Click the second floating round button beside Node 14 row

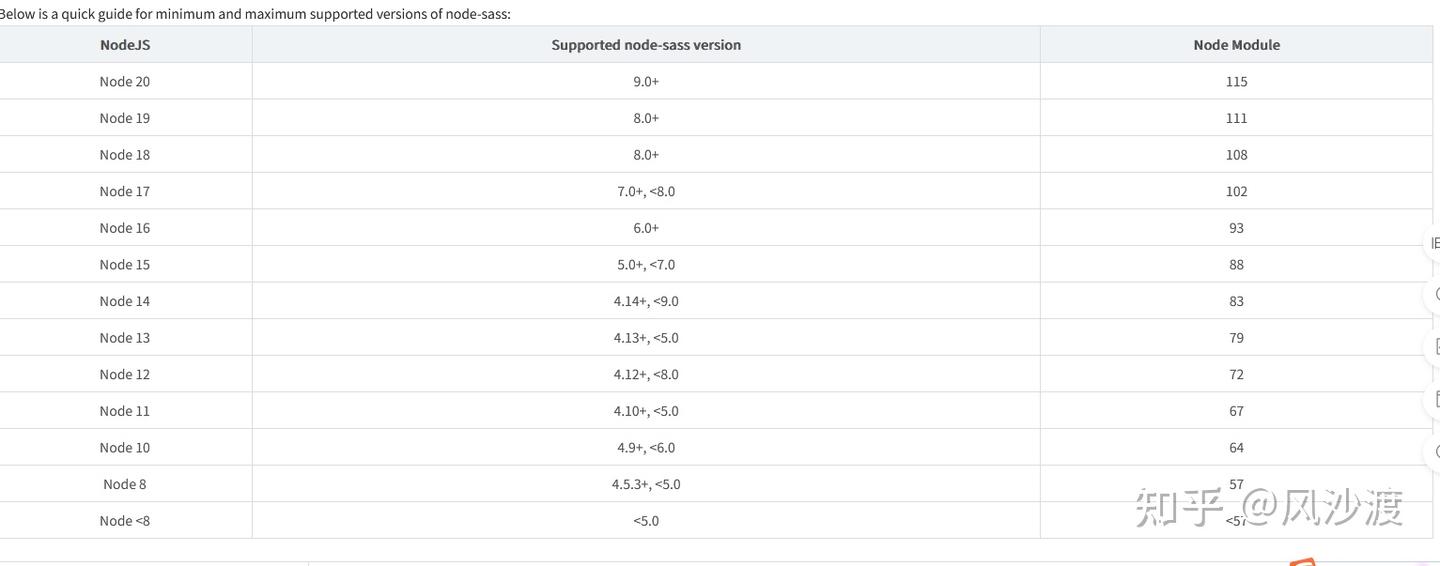[x=1434, y=295]
